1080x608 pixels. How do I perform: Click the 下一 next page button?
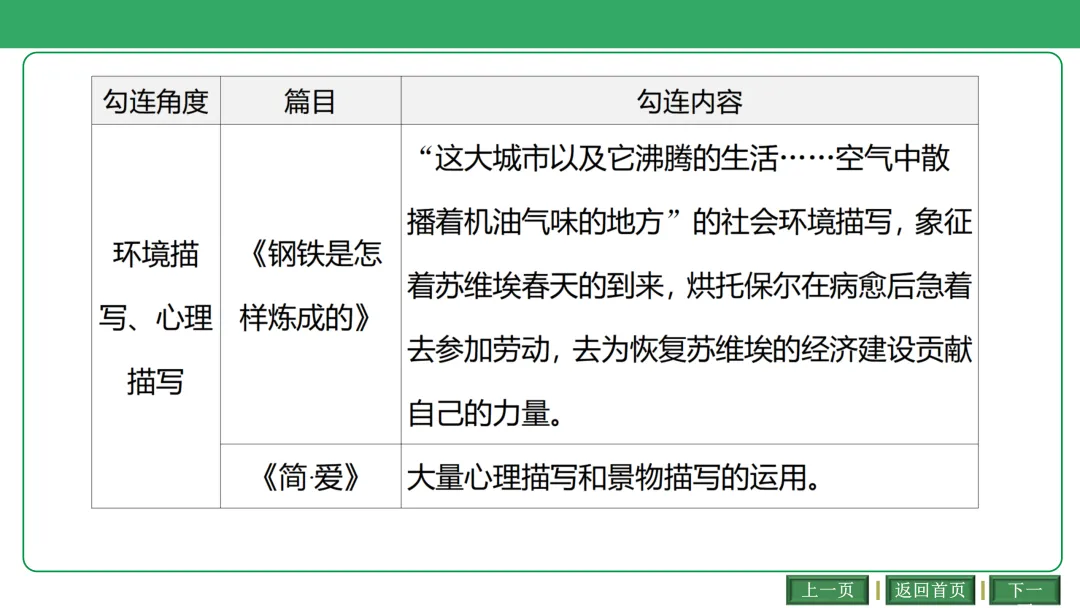point(1025,590)
